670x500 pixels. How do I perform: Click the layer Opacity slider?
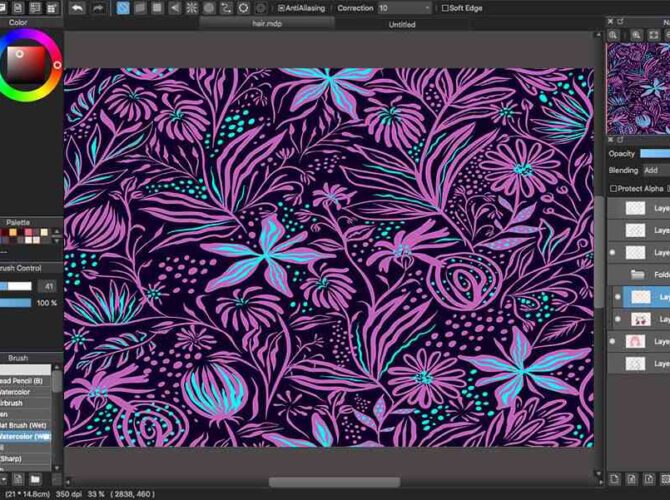[655, 153]
